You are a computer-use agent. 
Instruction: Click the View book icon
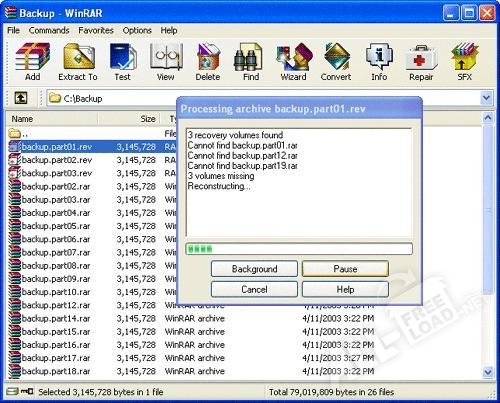point(166,62)
